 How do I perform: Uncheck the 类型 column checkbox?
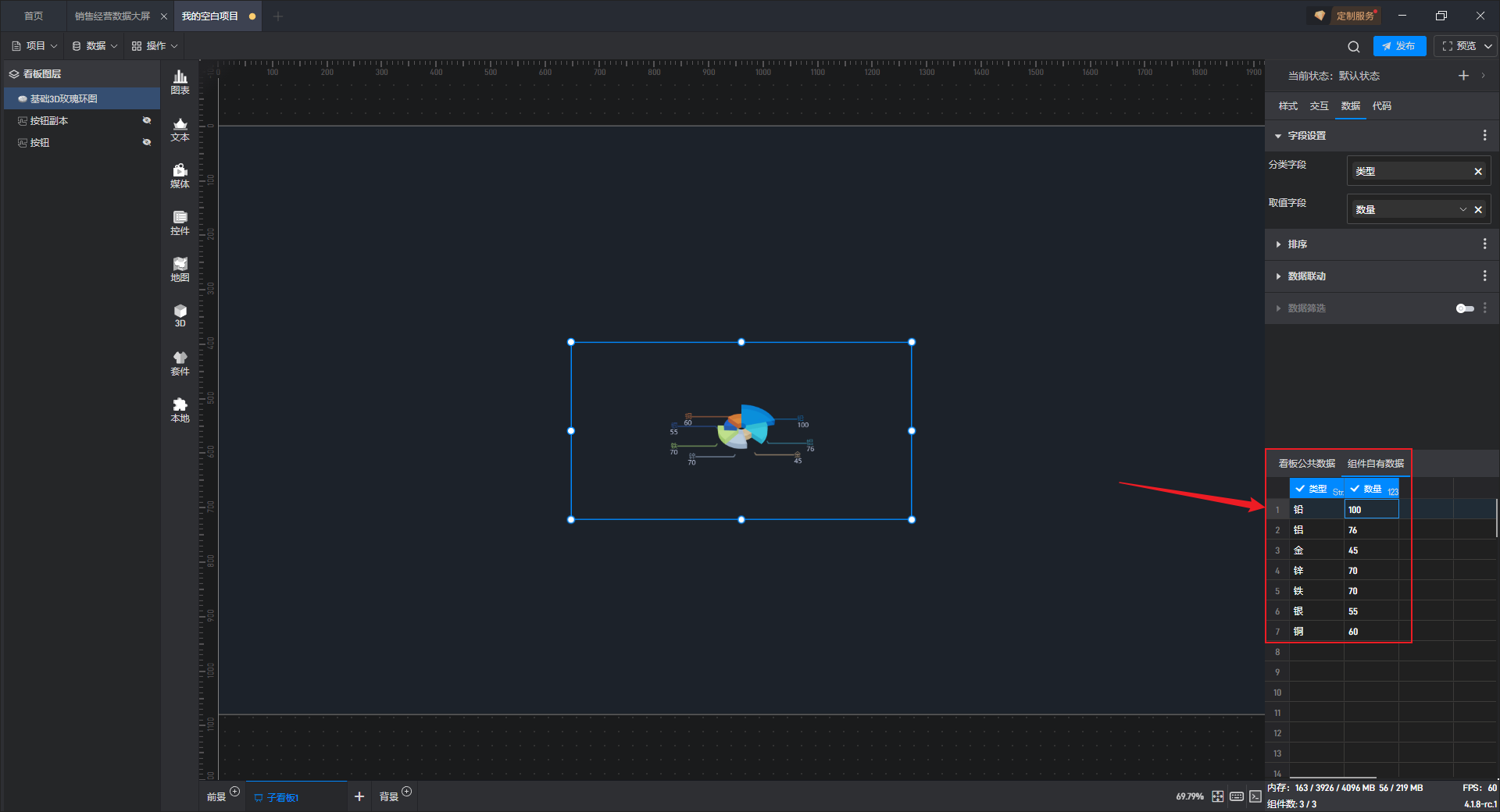coord(1300,489)
